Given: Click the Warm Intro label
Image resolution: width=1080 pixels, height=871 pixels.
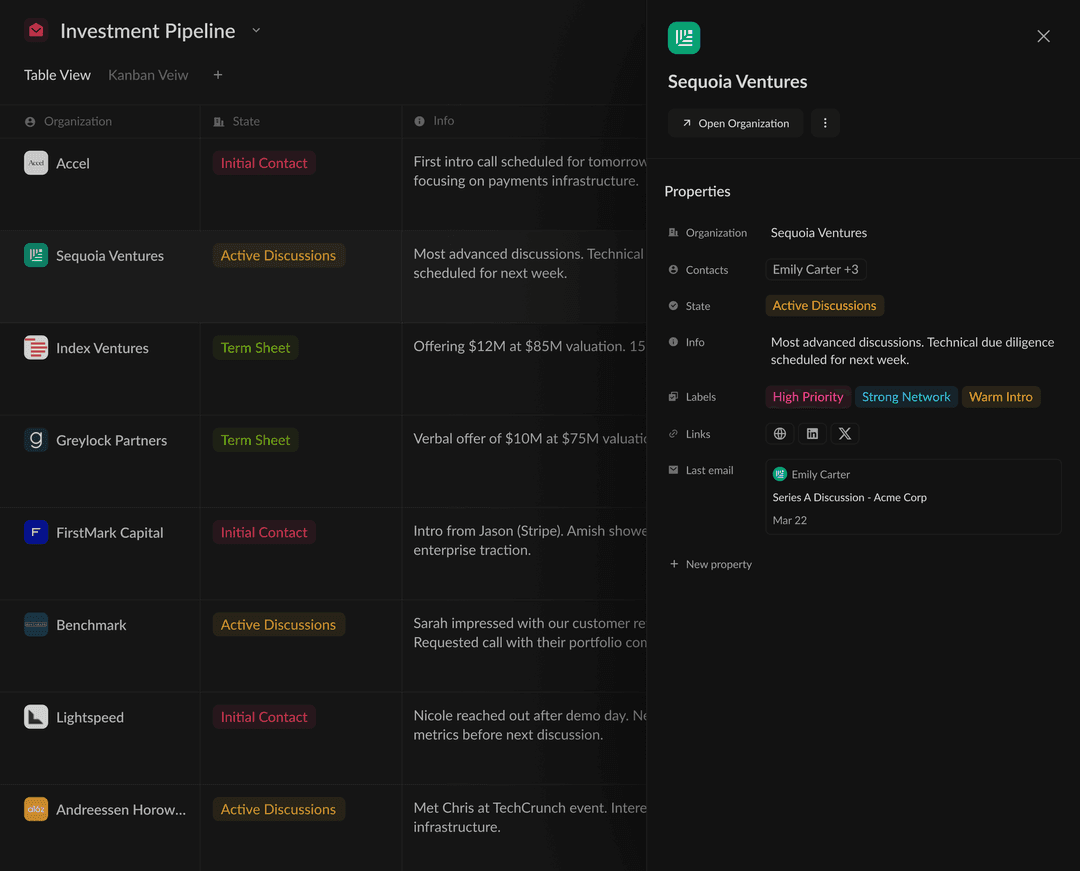Looking at the screenshot, I should coord(1001,397).
